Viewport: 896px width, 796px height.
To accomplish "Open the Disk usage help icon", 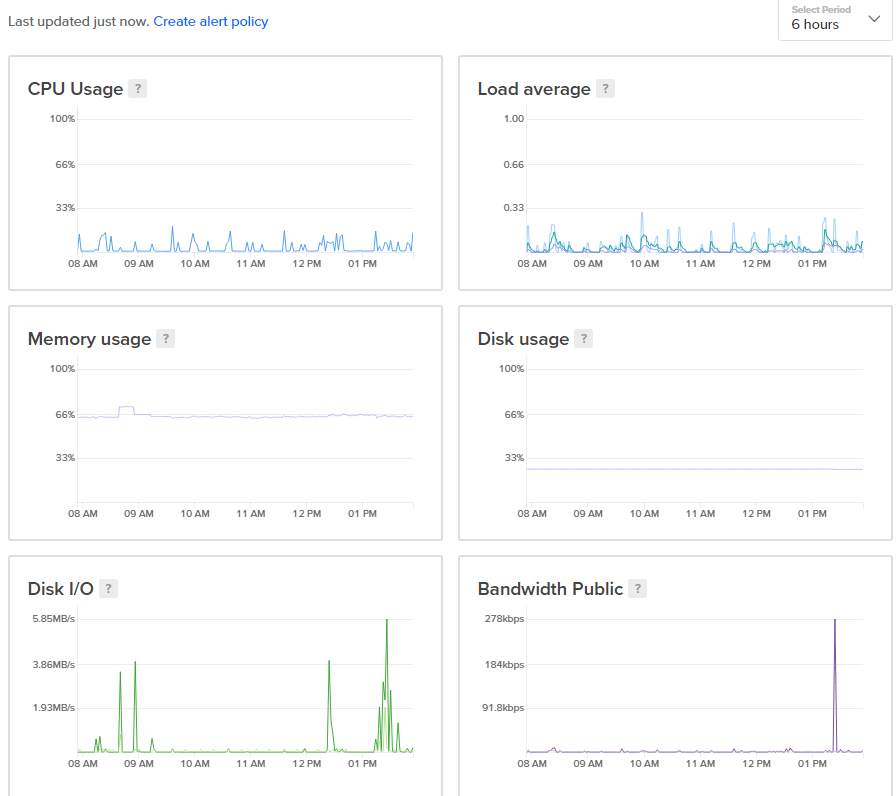I will [584, 339].
